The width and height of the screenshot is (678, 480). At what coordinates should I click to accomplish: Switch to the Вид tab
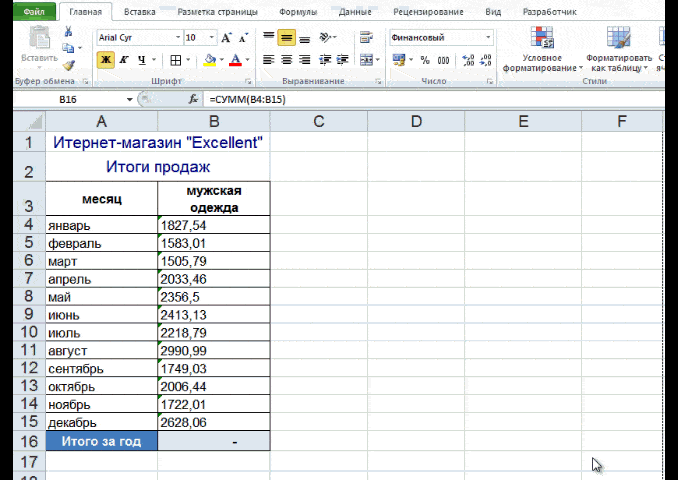point(493,12)
